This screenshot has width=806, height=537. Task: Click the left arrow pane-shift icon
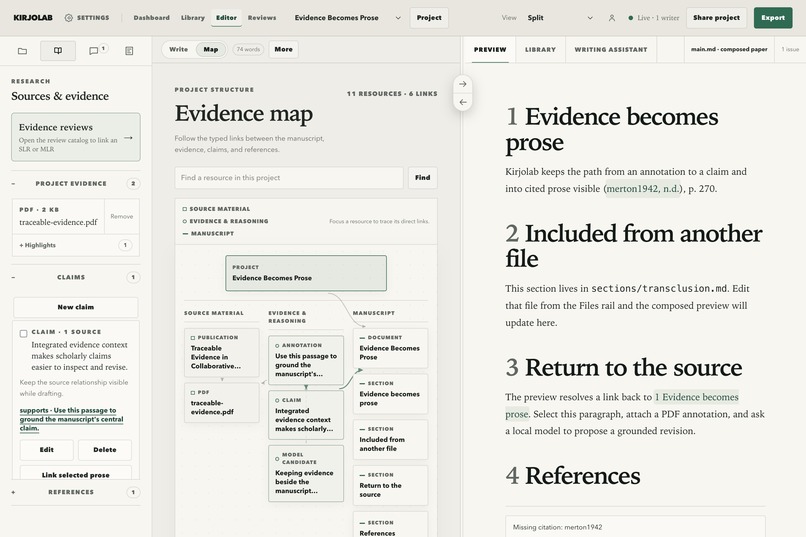tap(463, 102)
